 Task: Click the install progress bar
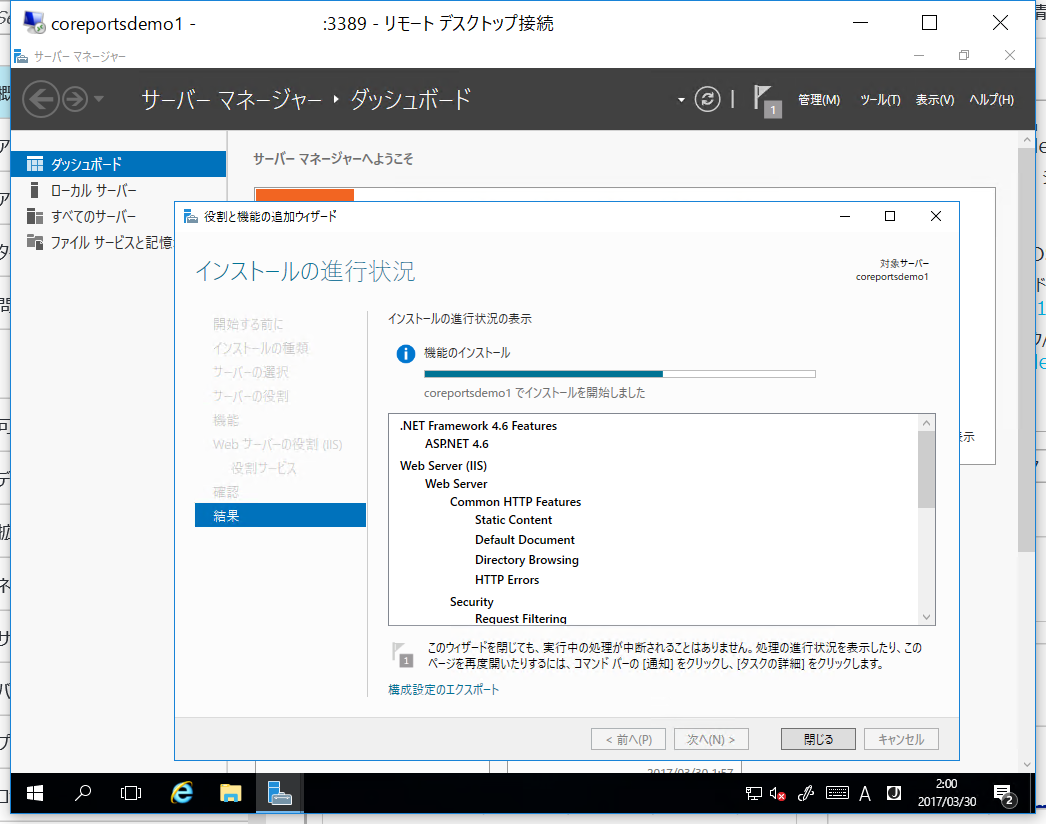pos(620,374)
